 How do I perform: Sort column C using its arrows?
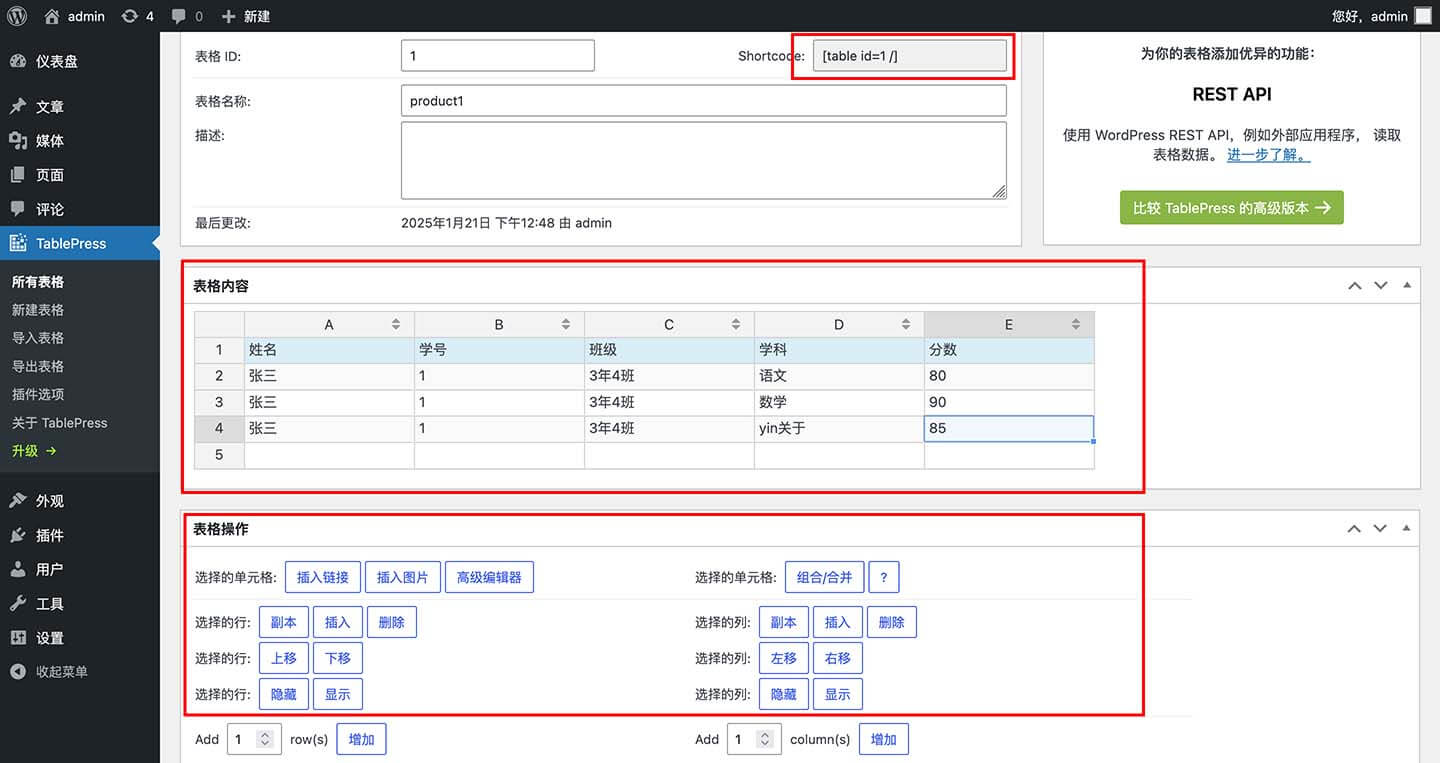(736, 325)
